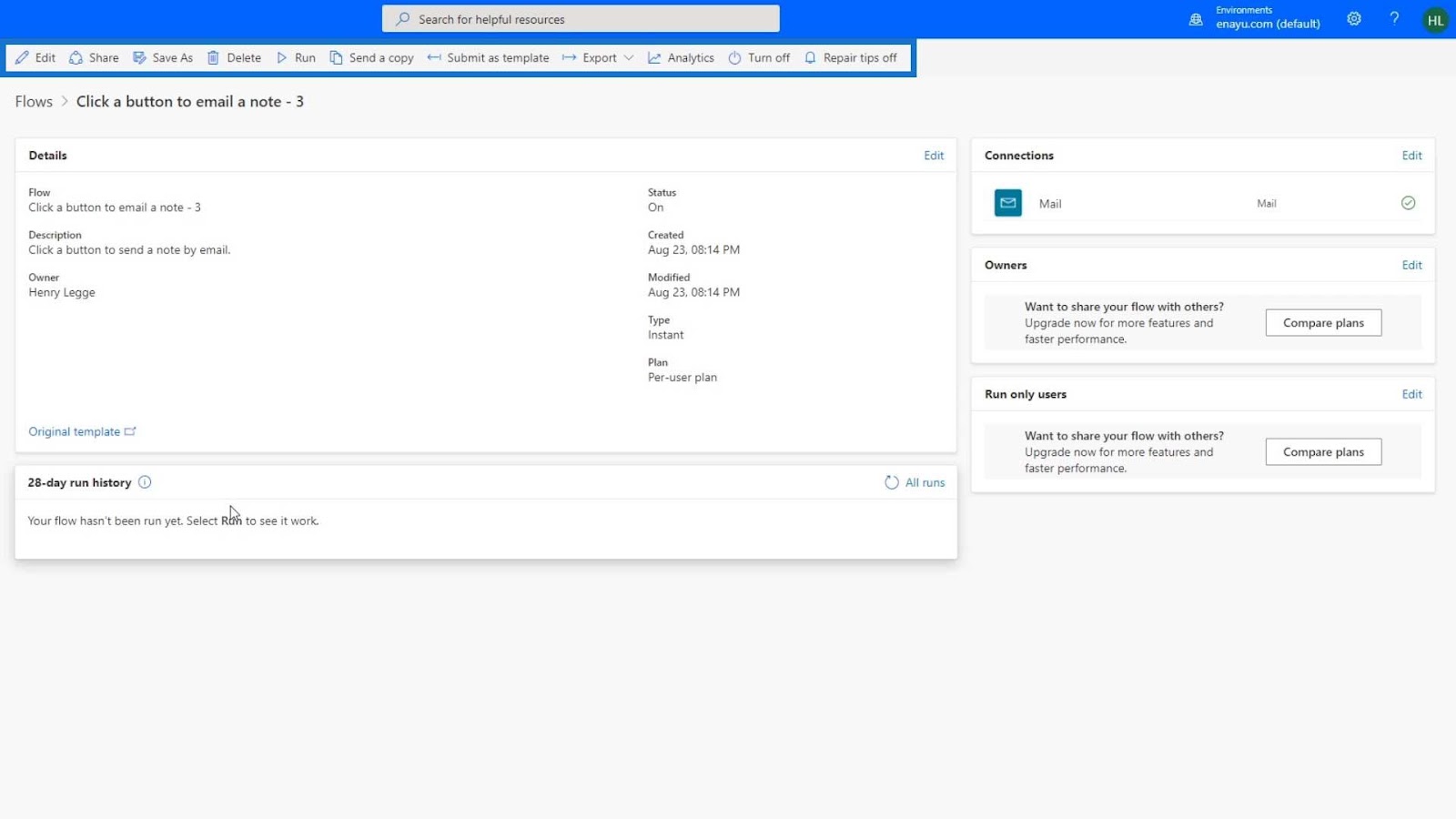
Task: Open the HL account avatar
Action: point(1435,19)
